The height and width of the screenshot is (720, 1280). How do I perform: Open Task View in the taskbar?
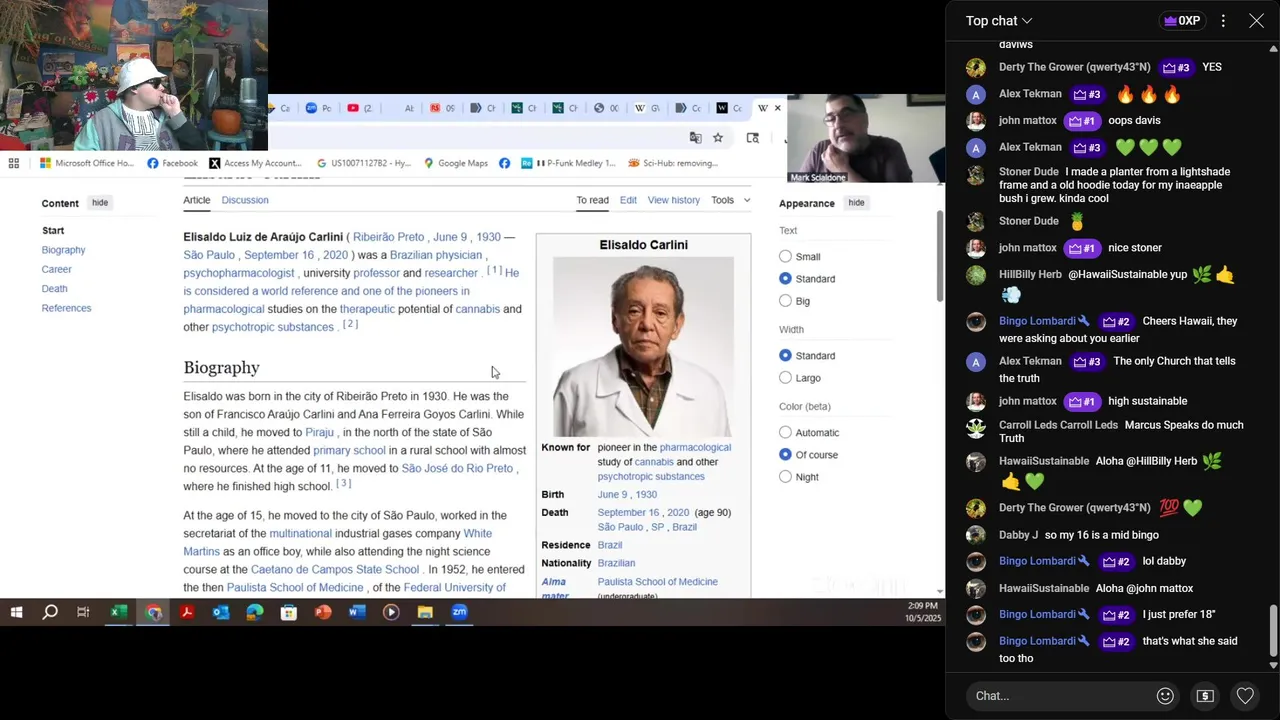83,612
